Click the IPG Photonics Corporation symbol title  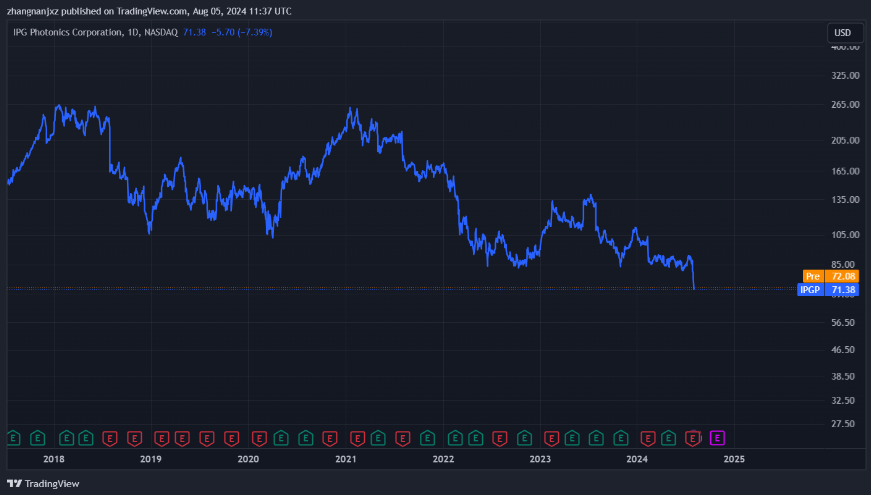tap(68, 32)
